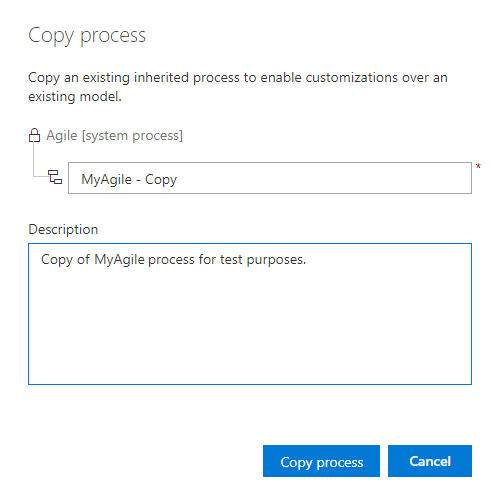The width and height of the screenshot is (498, 497).
Task: Click the 'Copy an existing inherited process' explanation text
Action: pos(238,87)
